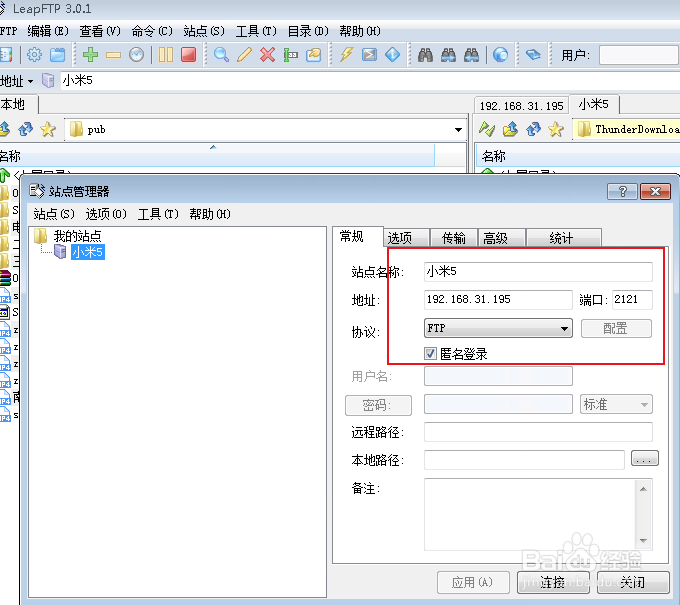The height and width of the screenshot is (605, 680).
Task: Switch to the 高级 tab
Action: tap(502, 238)
